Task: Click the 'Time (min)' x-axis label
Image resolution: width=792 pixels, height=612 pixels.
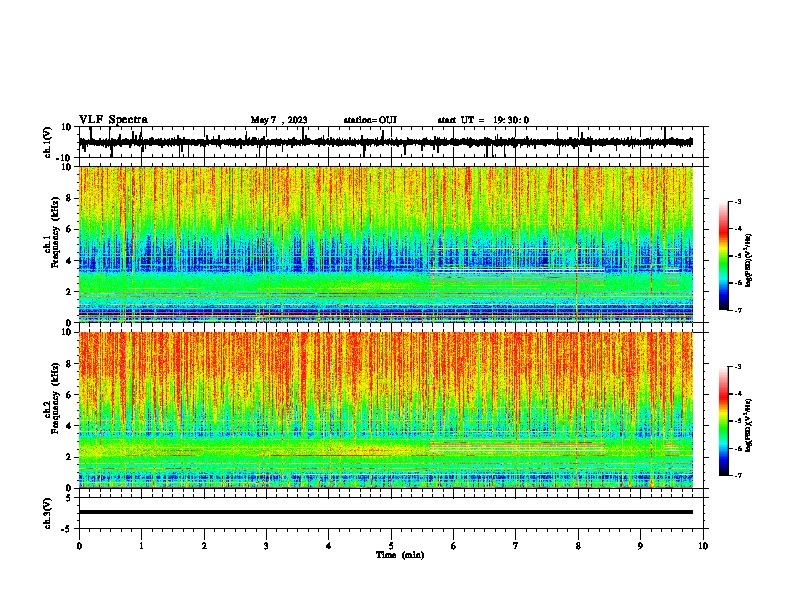Action: click(x=400, y=555)
